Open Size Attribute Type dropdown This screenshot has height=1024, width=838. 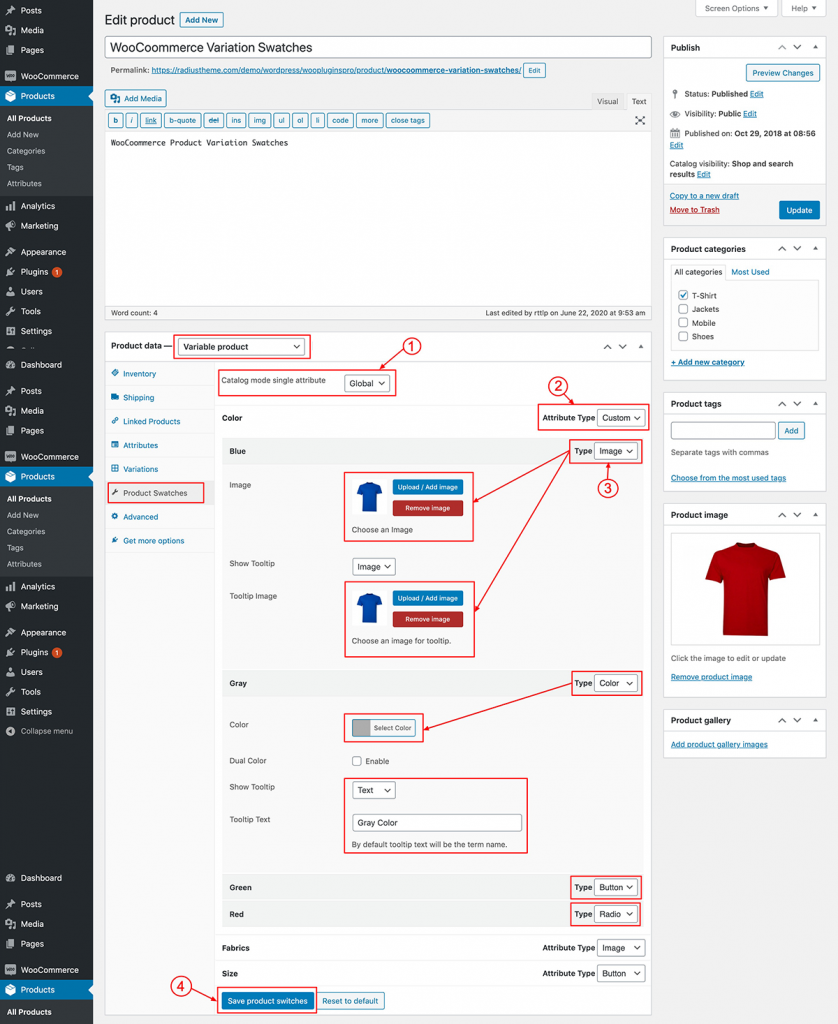click(621, 973)
